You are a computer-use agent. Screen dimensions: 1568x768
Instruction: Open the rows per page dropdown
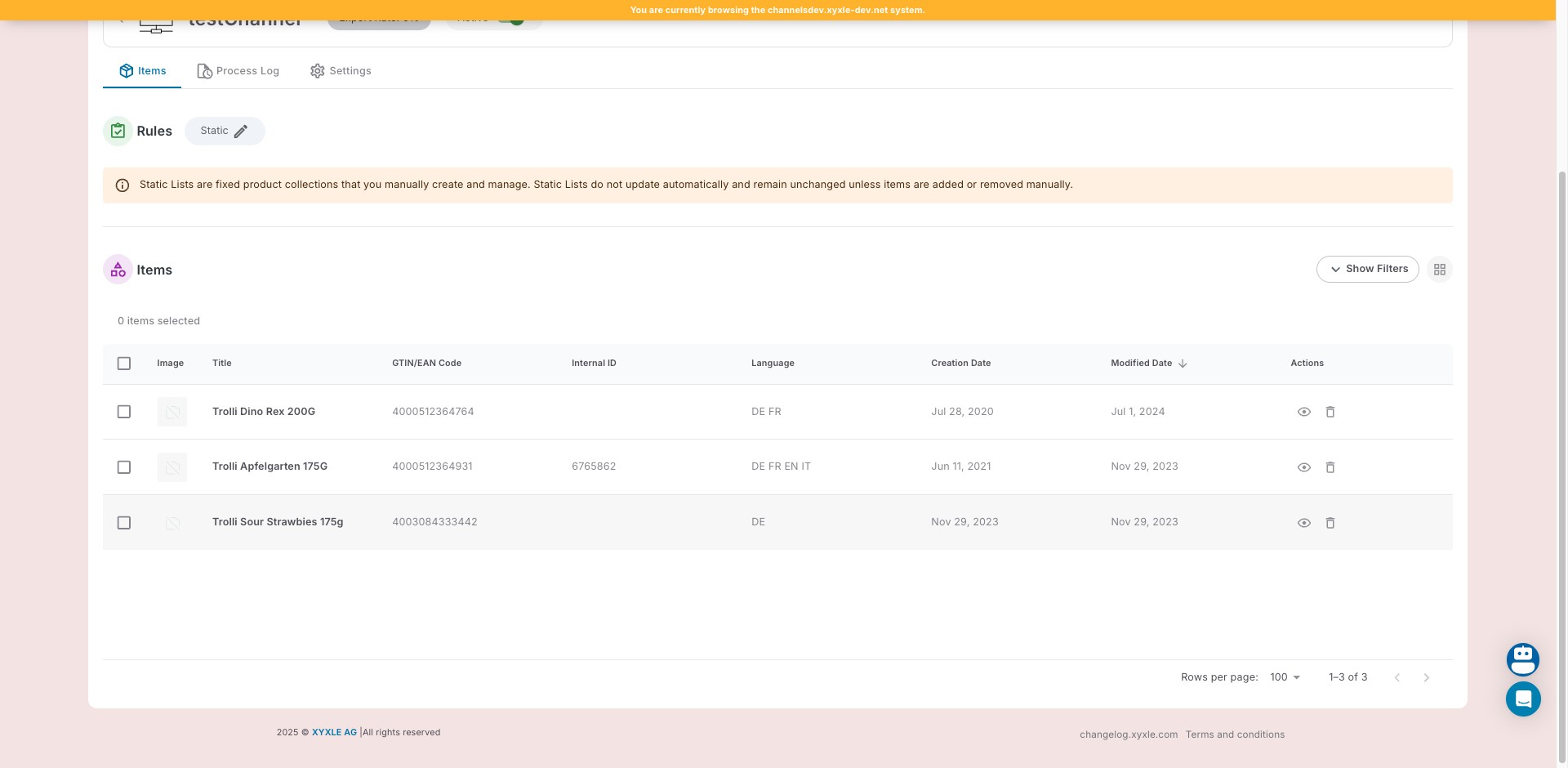[1285, 677]
